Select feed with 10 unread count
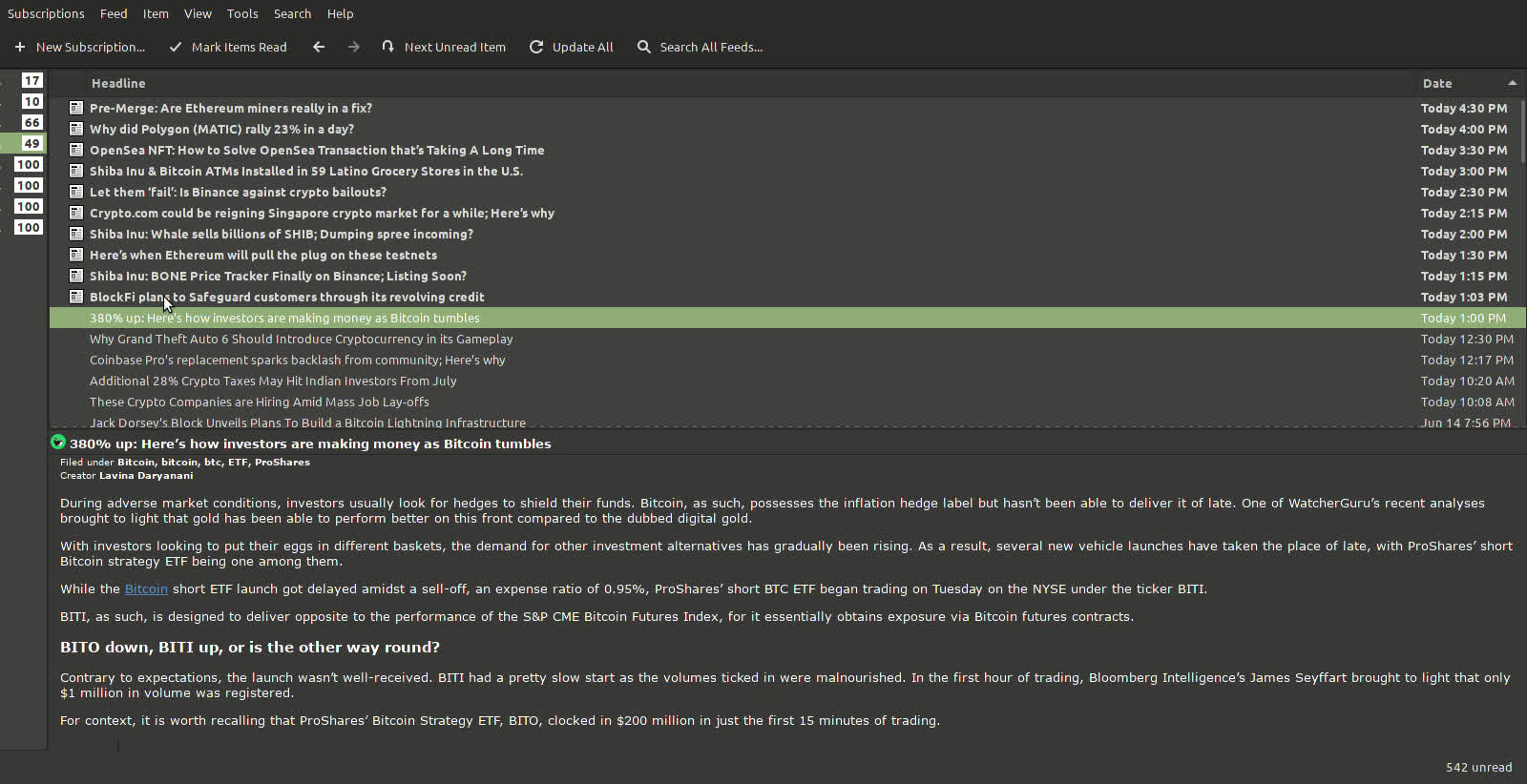The height and width of the screenshot is (784, 1527). click(32, 101)
